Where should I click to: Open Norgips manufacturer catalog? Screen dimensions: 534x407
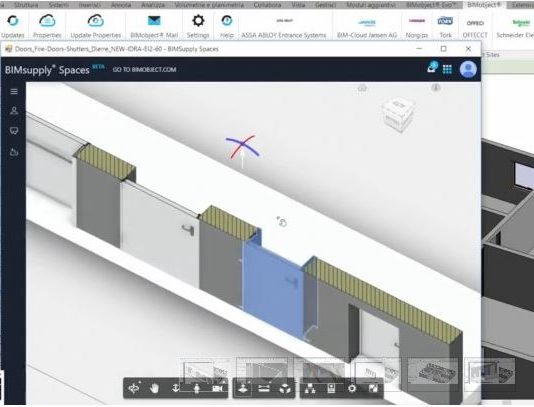point(417,27)
